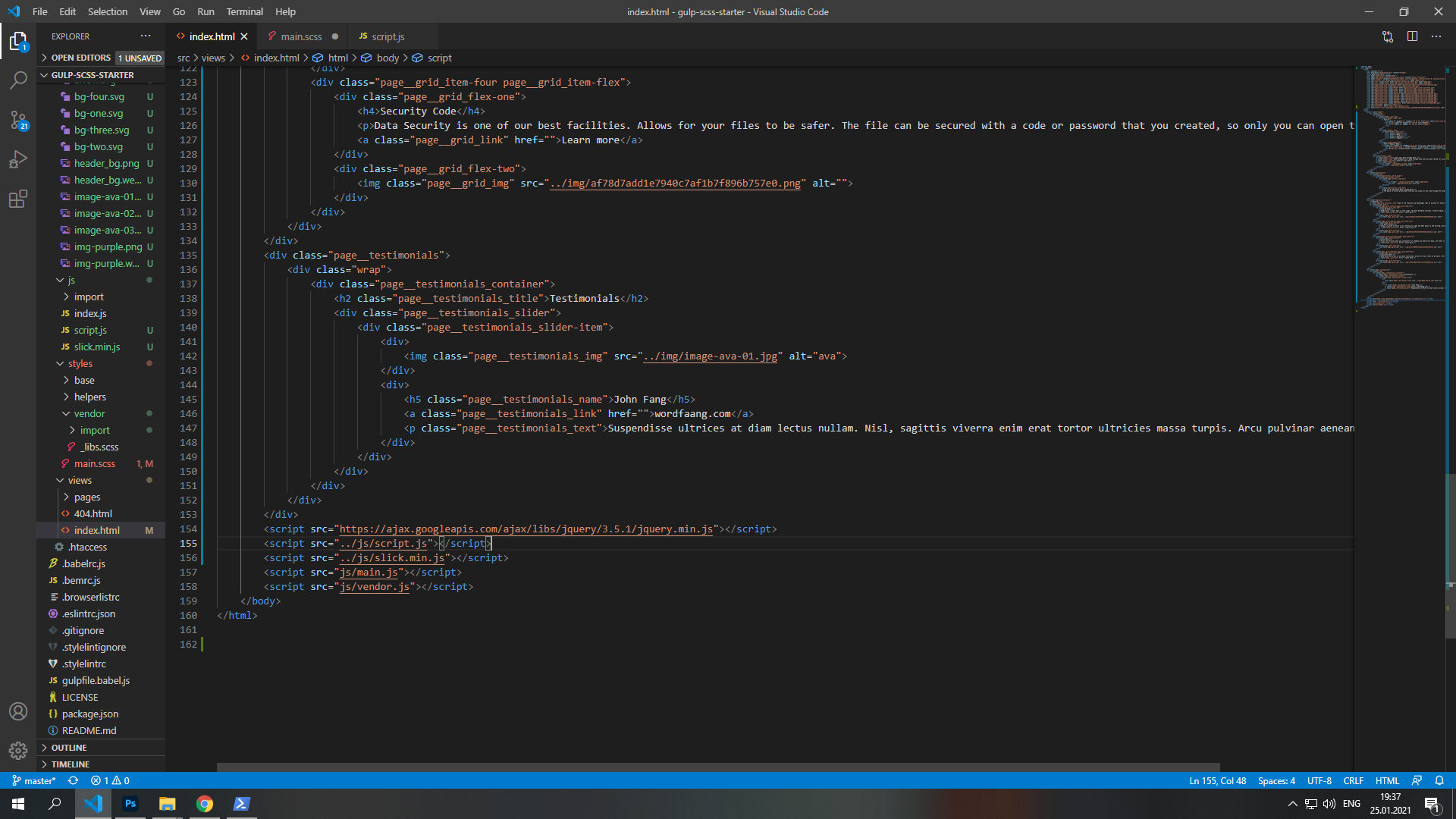
Task: Expand the Open Editors section
Action: pos(101,58)
